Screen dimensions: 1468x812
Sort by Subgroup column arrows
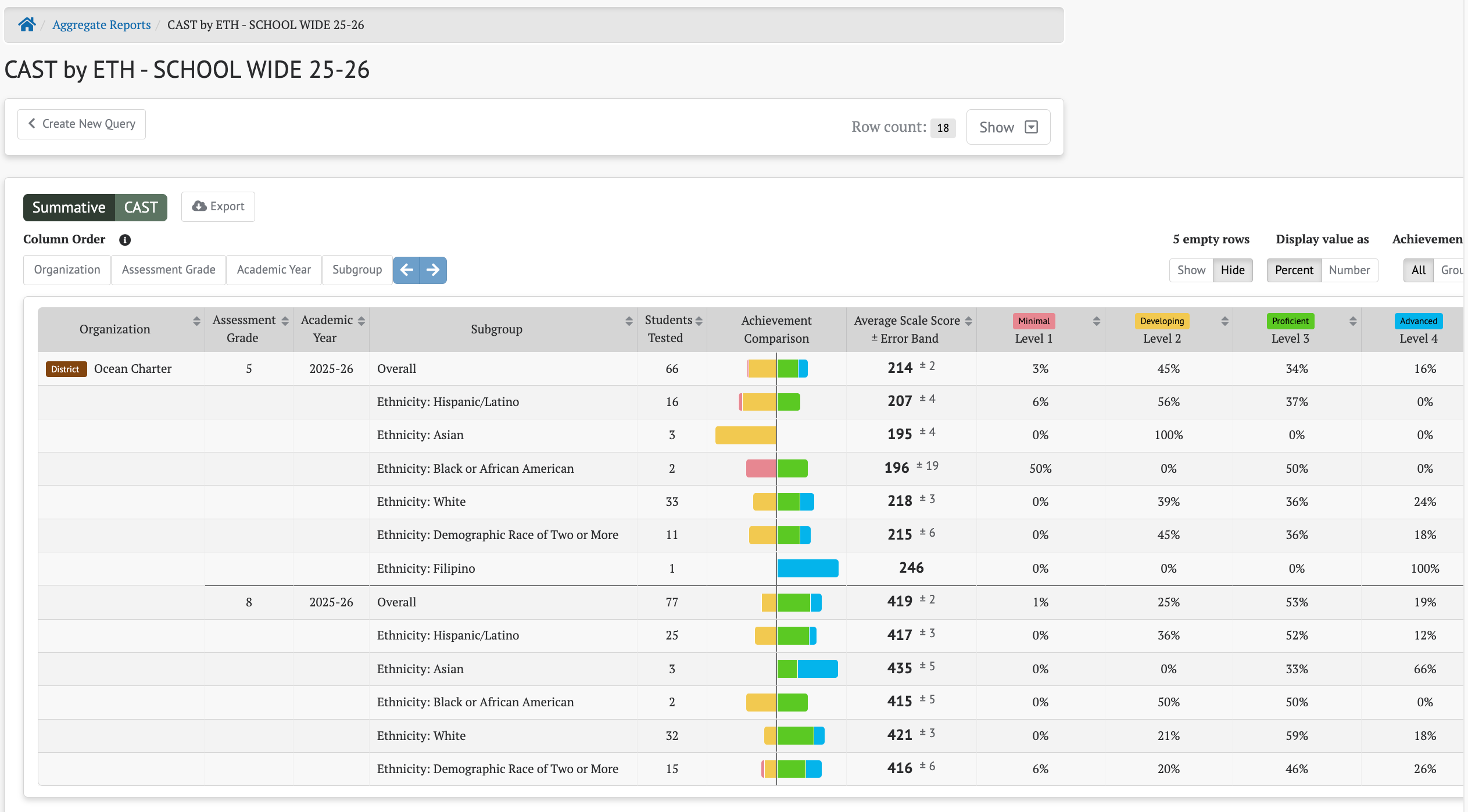[629, 321]
